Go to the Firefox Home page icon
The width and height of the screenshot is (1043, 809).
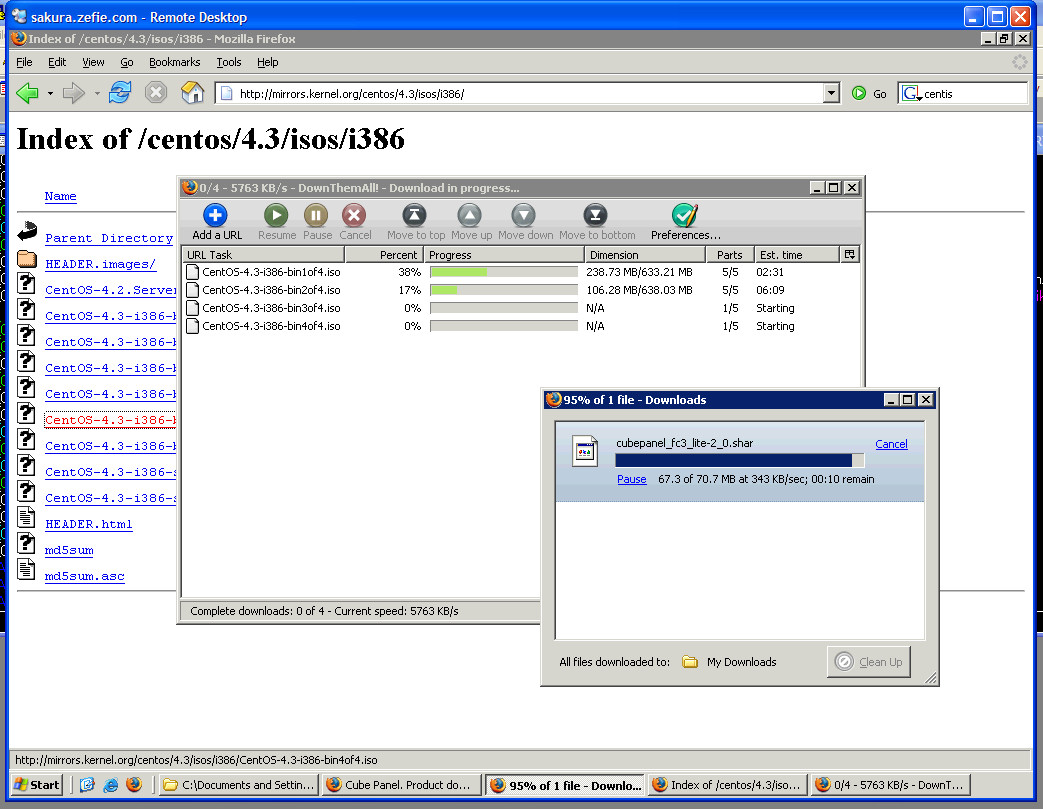192,93
